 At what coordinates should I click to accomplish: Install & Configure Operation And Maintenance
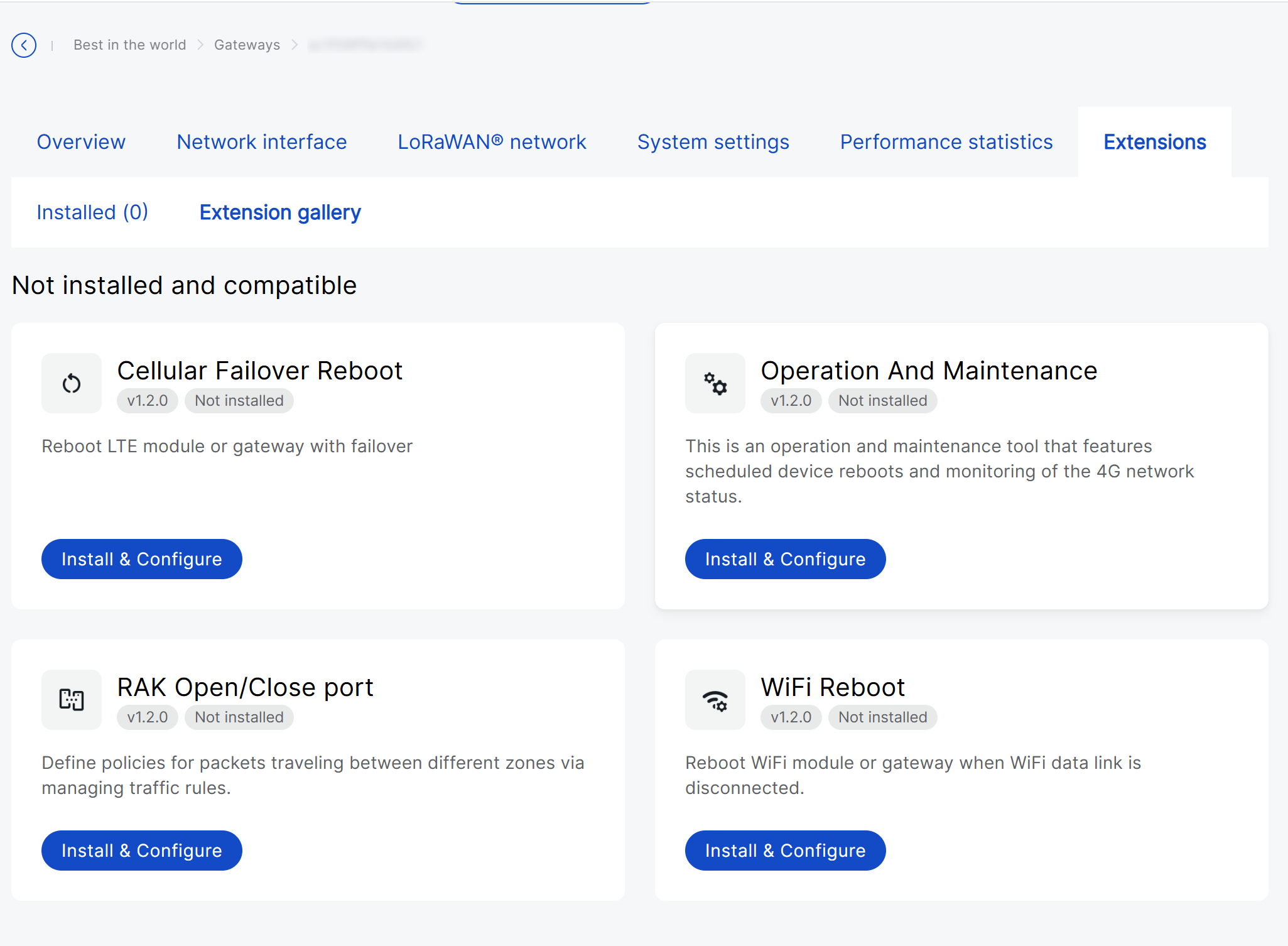coord(786,559)
